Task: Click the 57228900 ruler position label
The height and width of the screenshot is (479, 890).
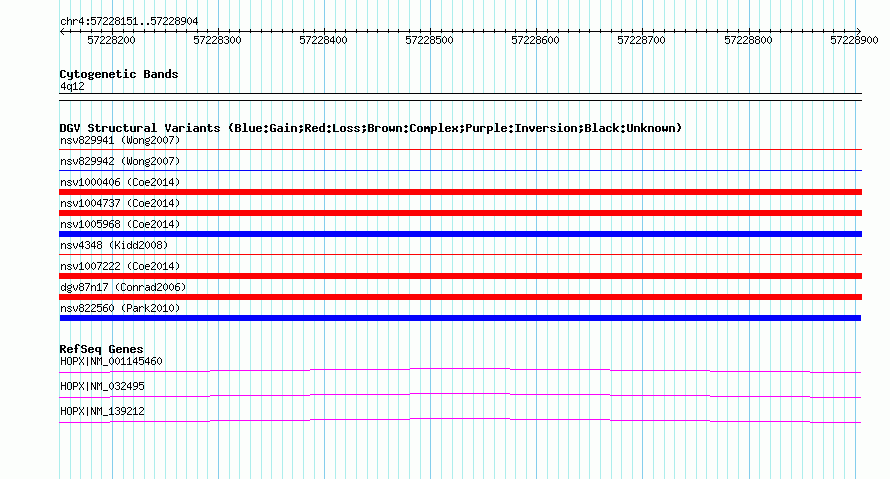Action: click(x=854, y=40)
